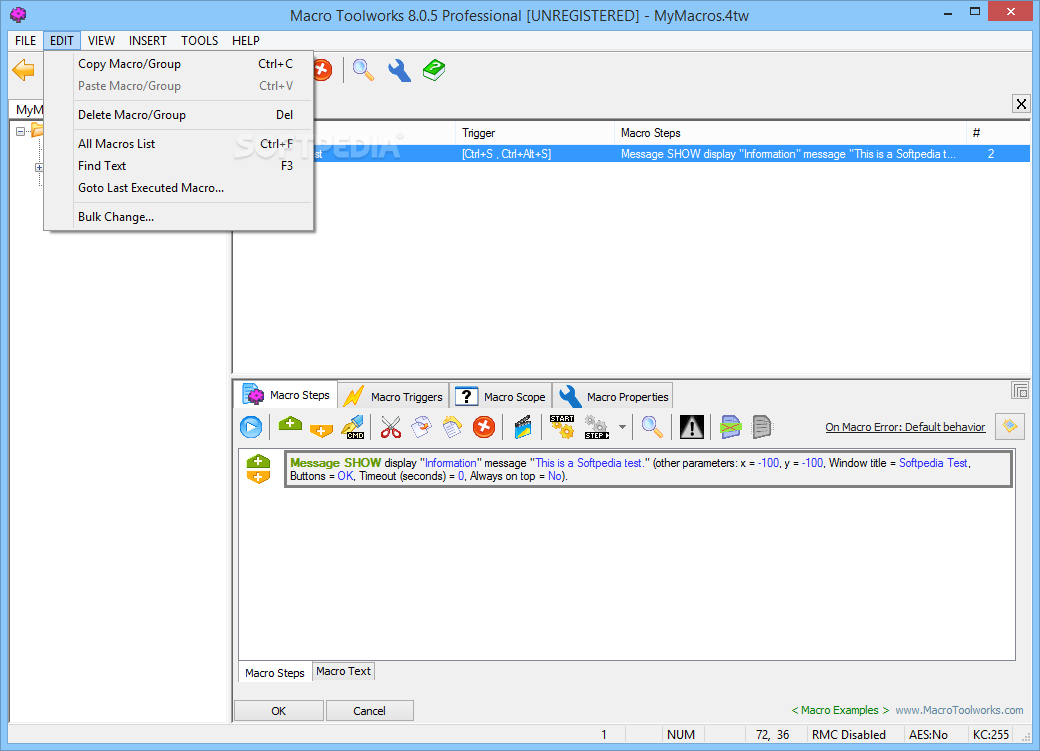1040x751 pixels.
Task: Cut the step with the scissors icon
Action: 391,427
